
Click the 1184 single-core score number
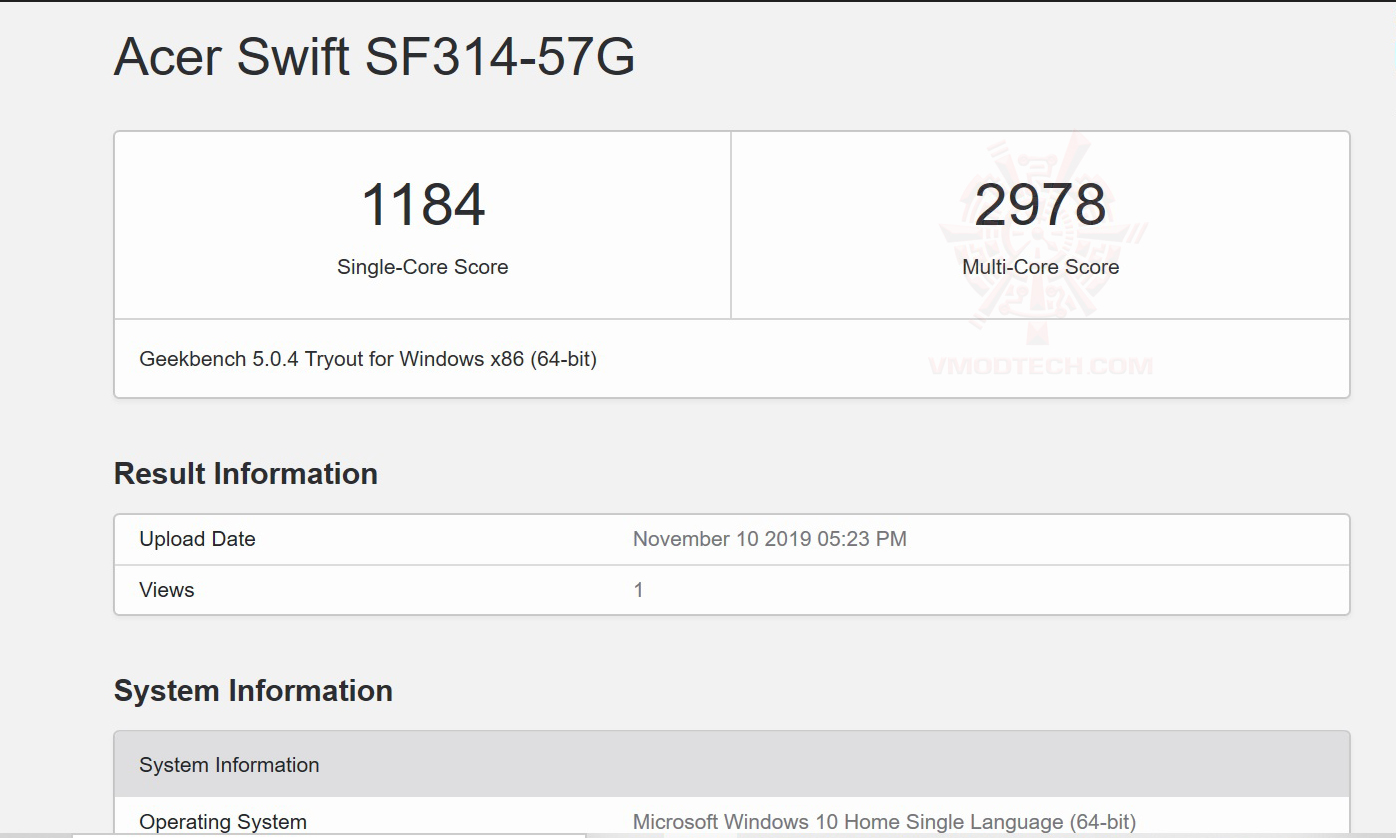tap(423, 205)
